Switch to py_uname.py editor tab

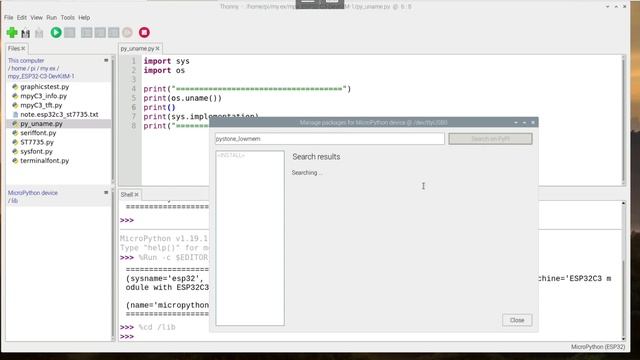pyautogui.click(x=137, y=49)
